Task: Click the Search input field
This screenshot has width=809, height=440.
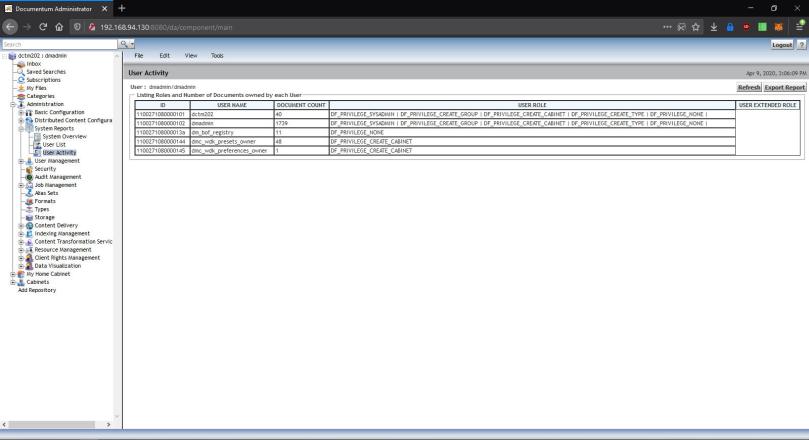Action: (58, 45)
